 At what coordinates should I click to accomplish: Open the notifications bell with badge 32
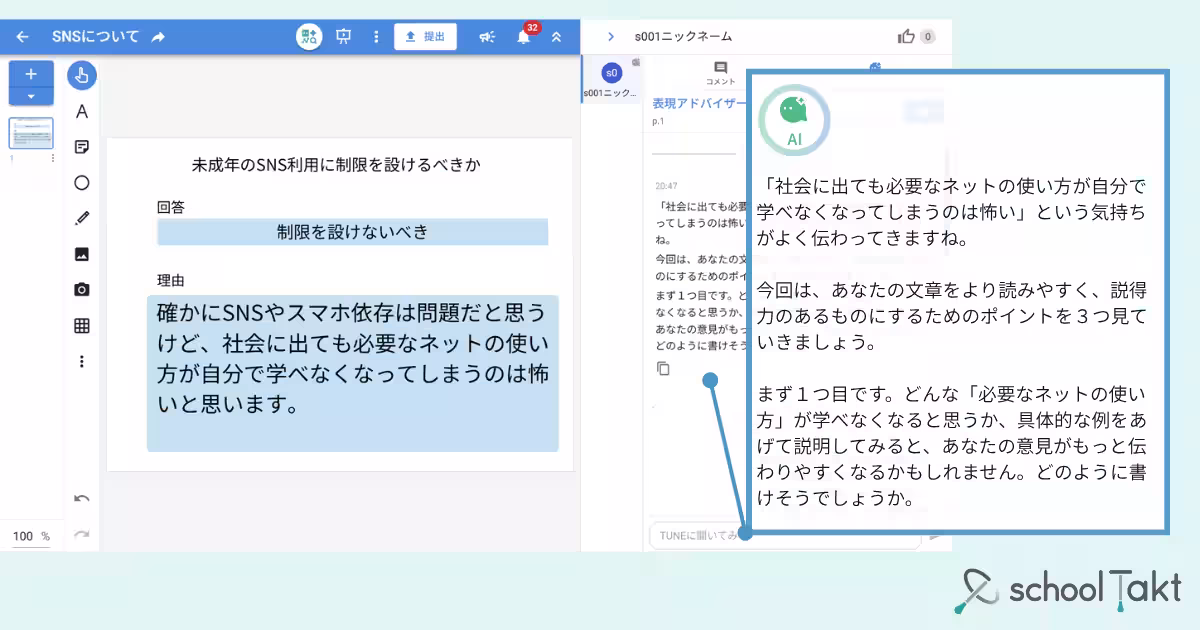click(524, 37)
